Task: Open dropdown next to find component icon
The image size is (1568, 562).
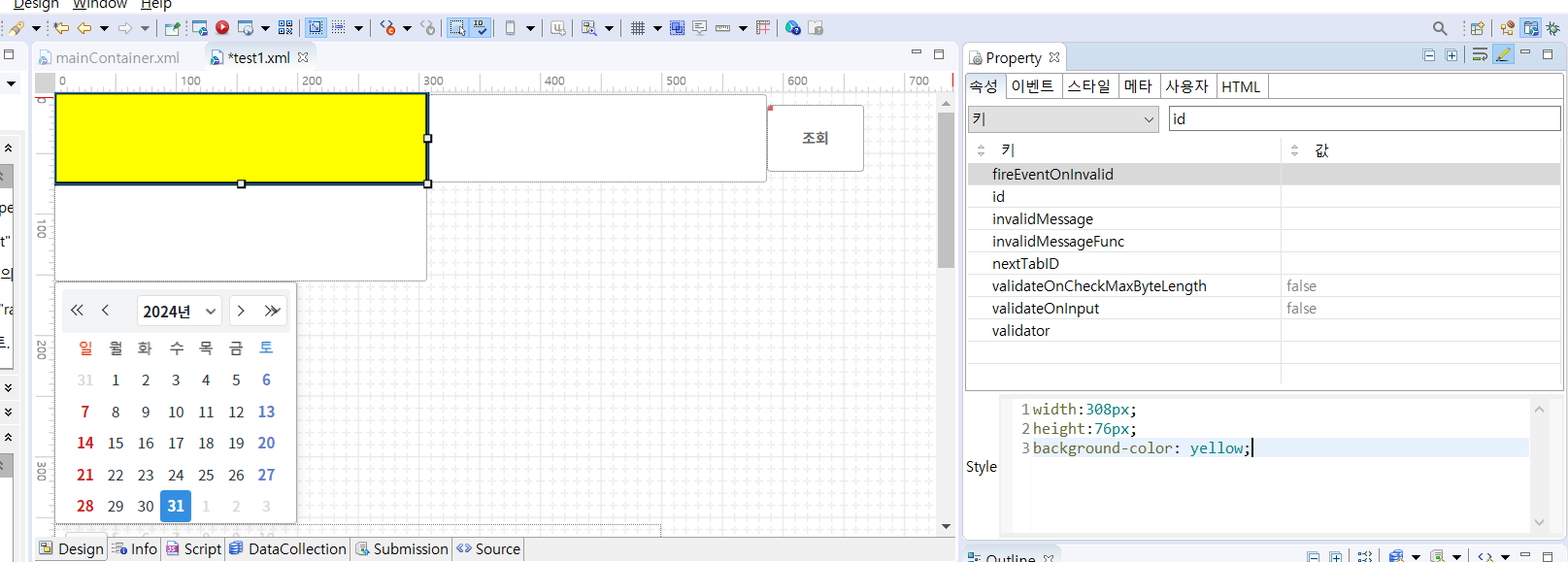Action: coord(609,28)
